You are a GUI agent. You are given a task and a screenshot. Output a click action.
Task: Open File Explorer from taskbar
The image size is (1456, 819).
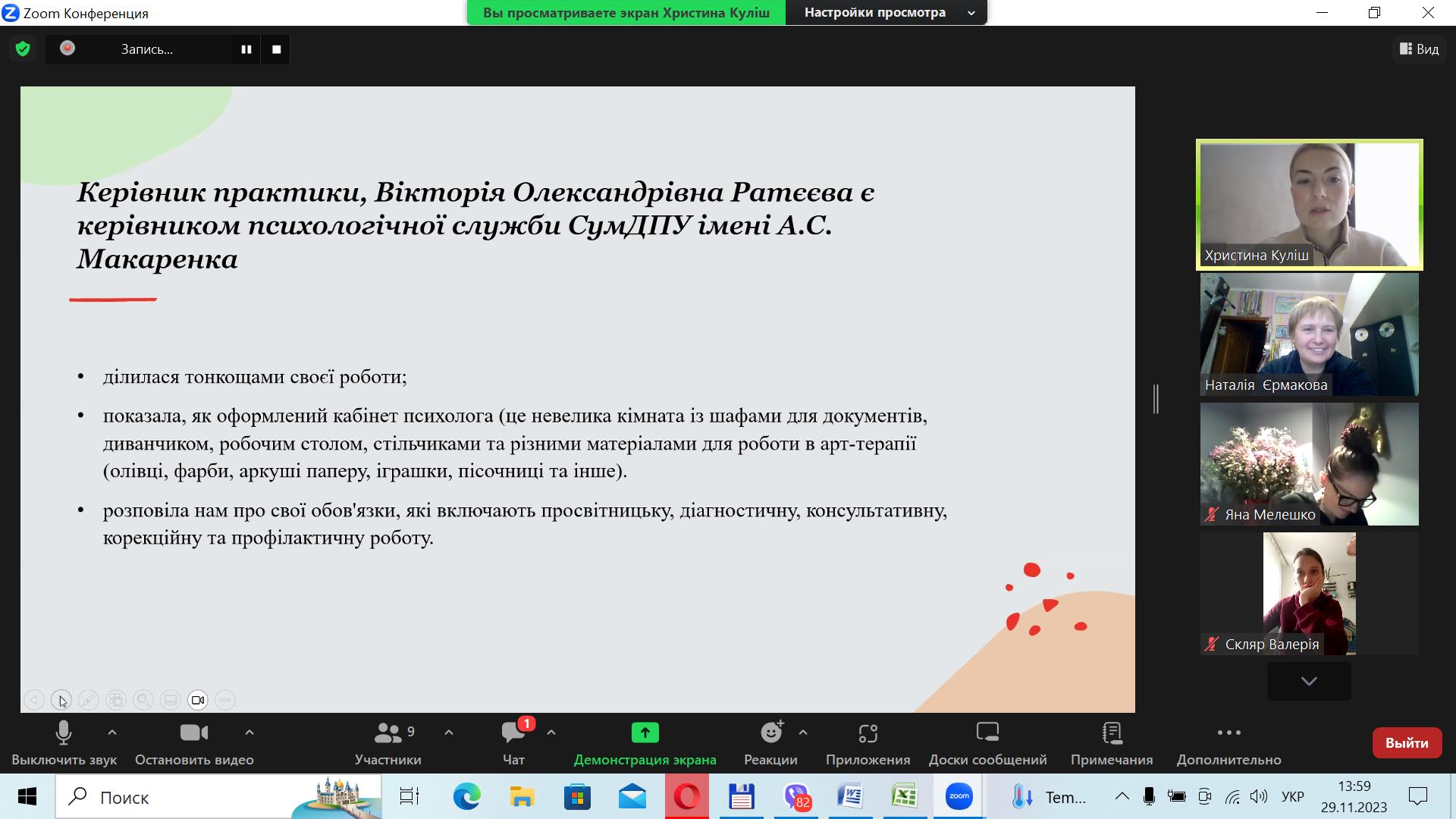pos(522,797)
